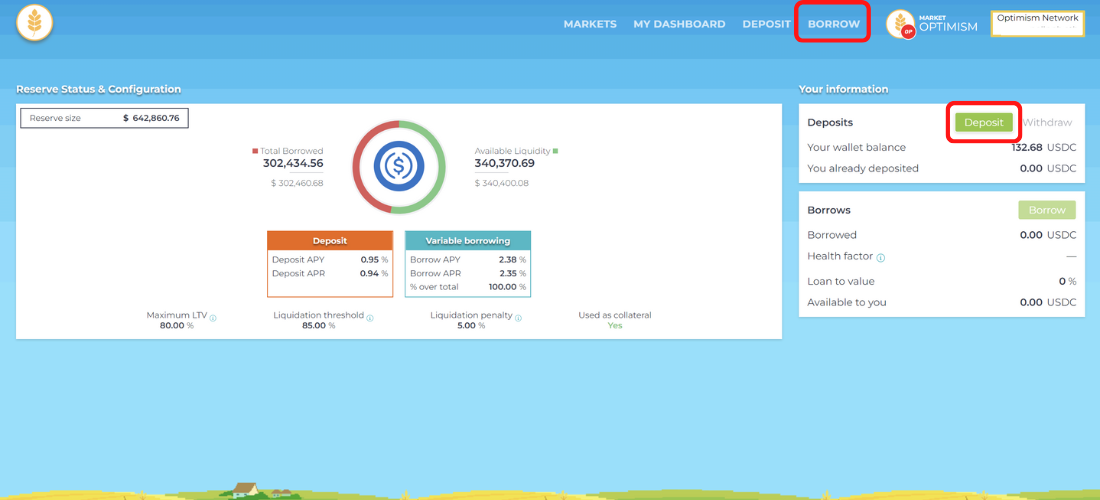
Task: Open the Optimism market selector logo
Action: click(901, 24)
